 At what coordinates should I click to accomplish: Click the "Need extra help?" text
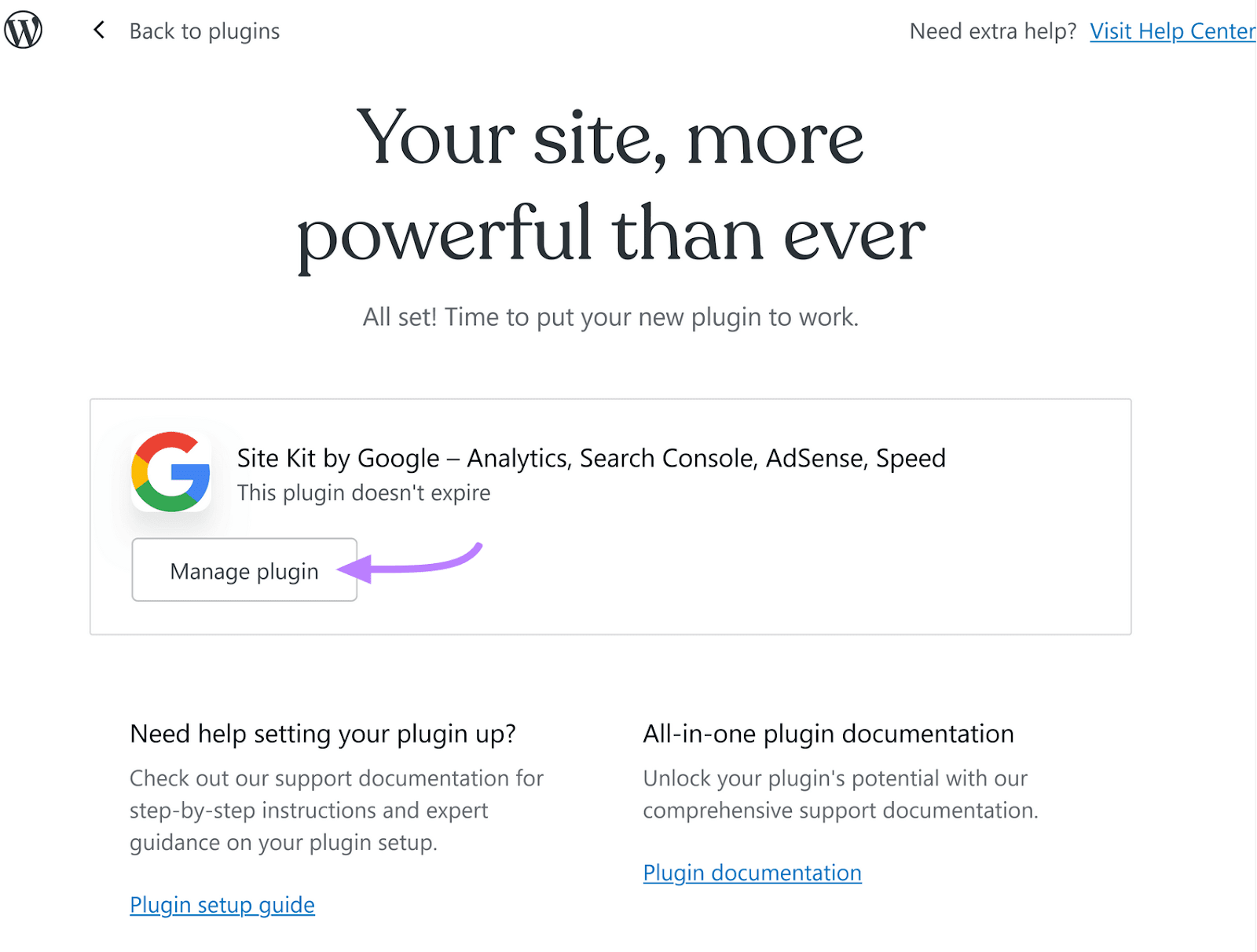992,31
